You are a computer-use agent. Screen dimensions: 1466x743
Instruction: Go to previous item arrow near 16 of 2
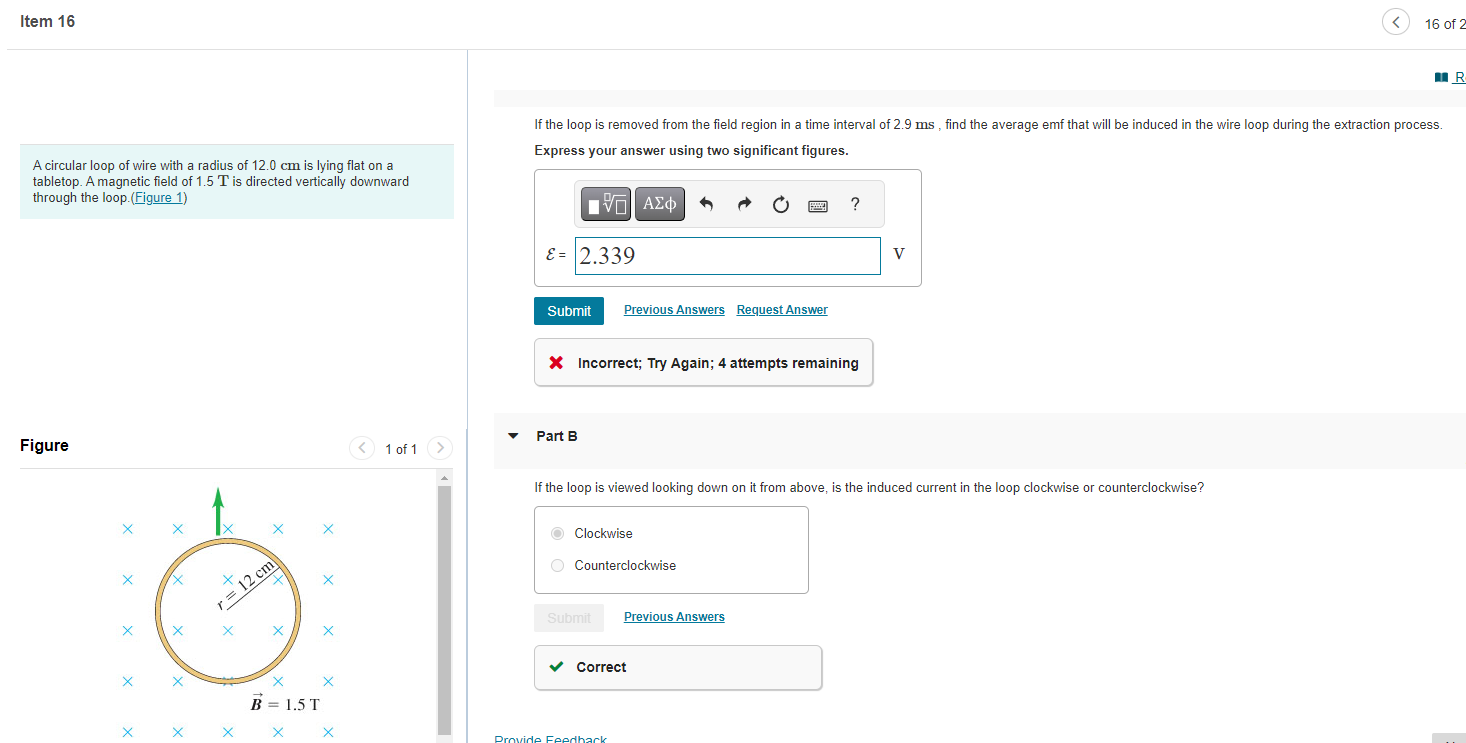tap(1396, 22)
